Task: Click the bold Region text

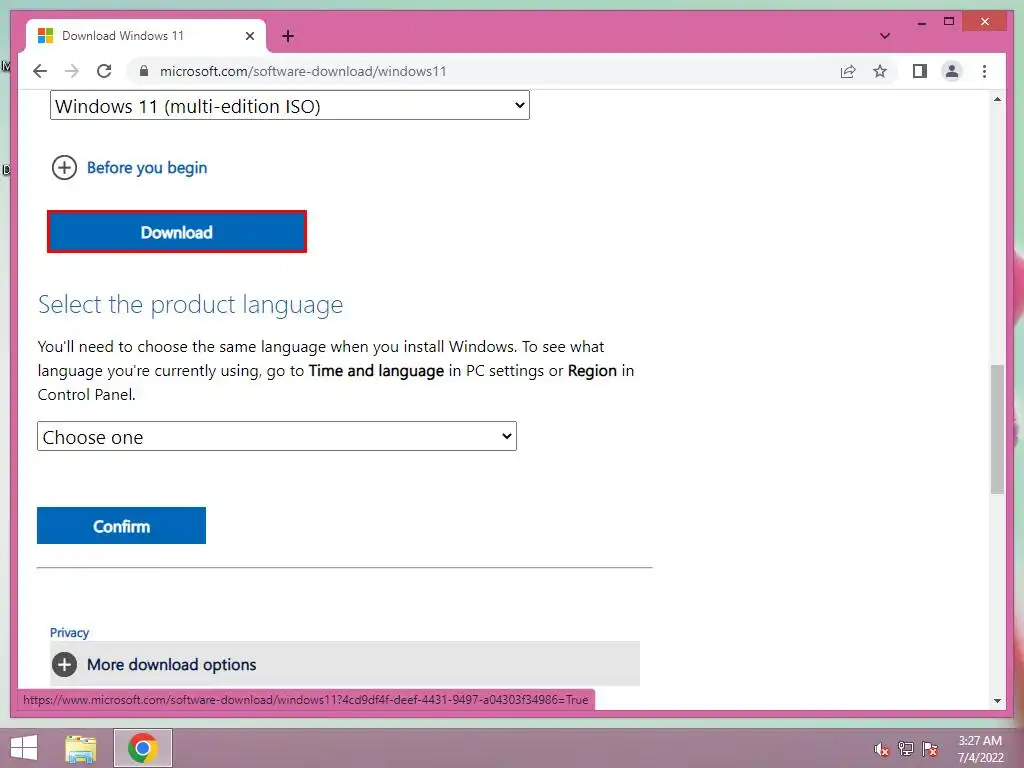Action: click(592, 371)
